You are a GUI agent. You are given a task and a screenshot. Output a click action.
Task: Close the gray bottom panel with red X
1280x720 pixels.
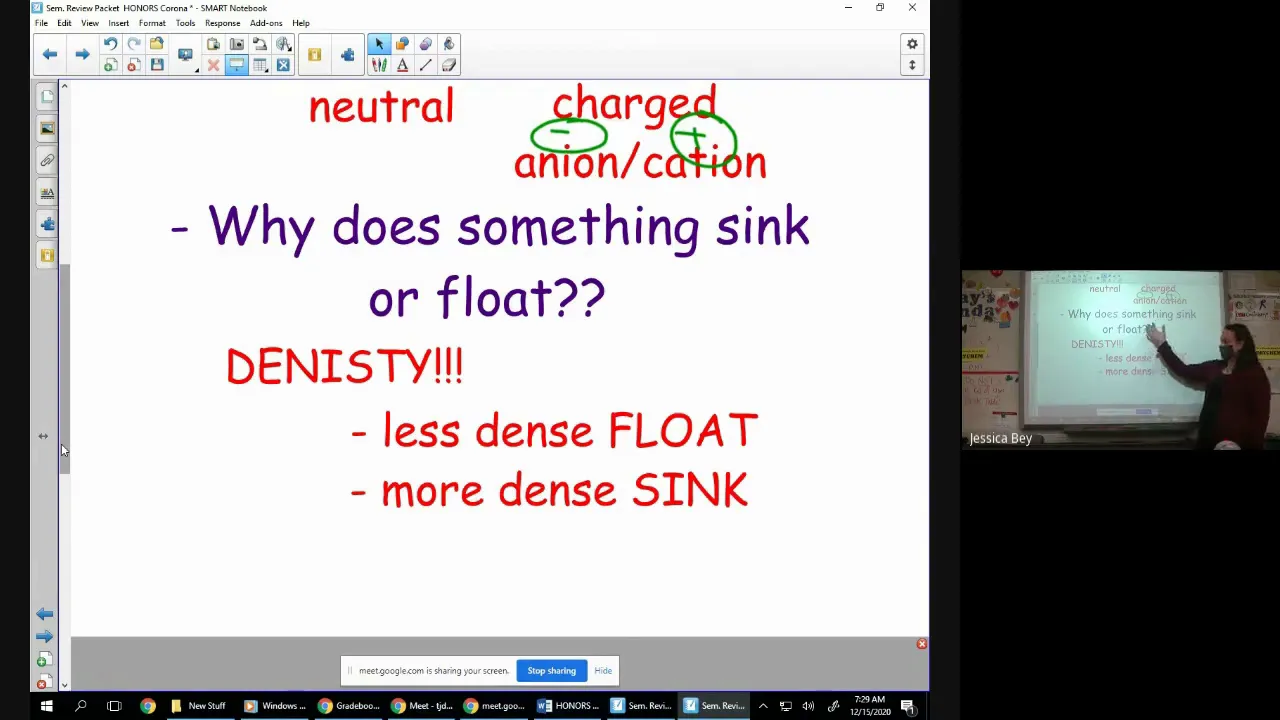(x=922, y=644)
